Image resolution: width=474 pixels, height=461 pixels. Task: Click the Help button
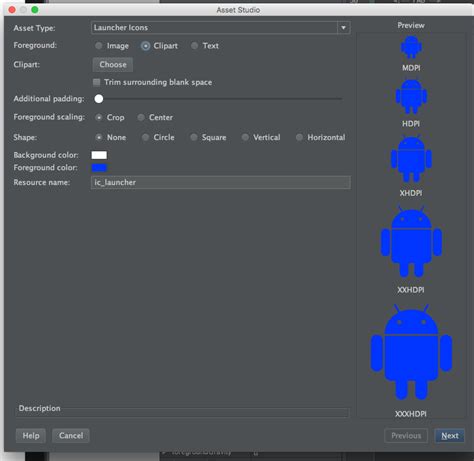pos(31,436)
